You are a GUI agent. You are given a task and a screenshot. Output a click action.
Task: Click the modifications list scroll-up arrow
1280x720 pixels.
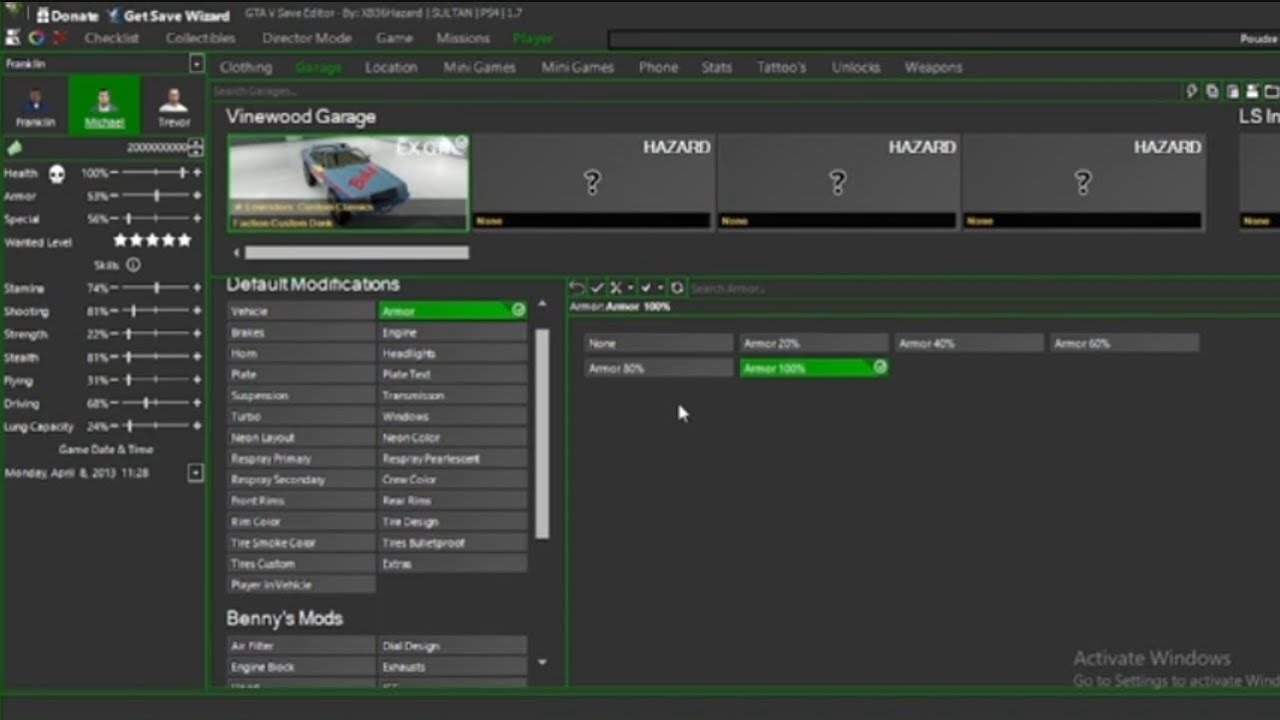coord(542,303)
